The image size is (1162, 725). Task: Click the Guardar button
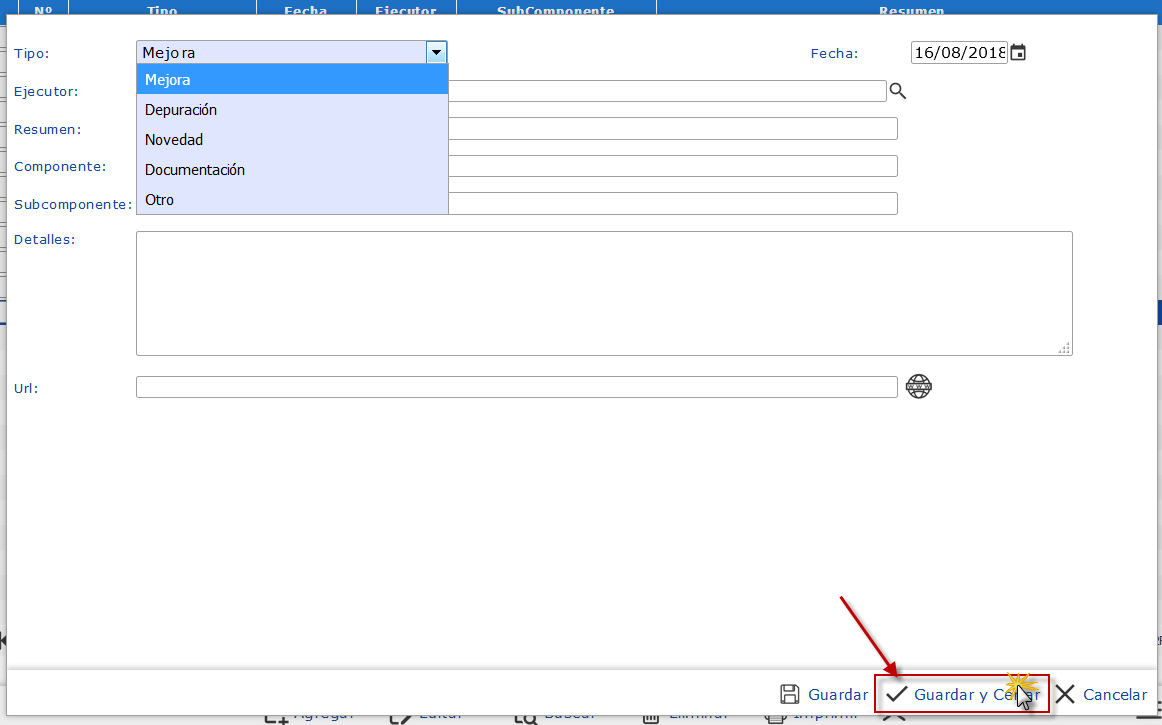click(824, 694)
